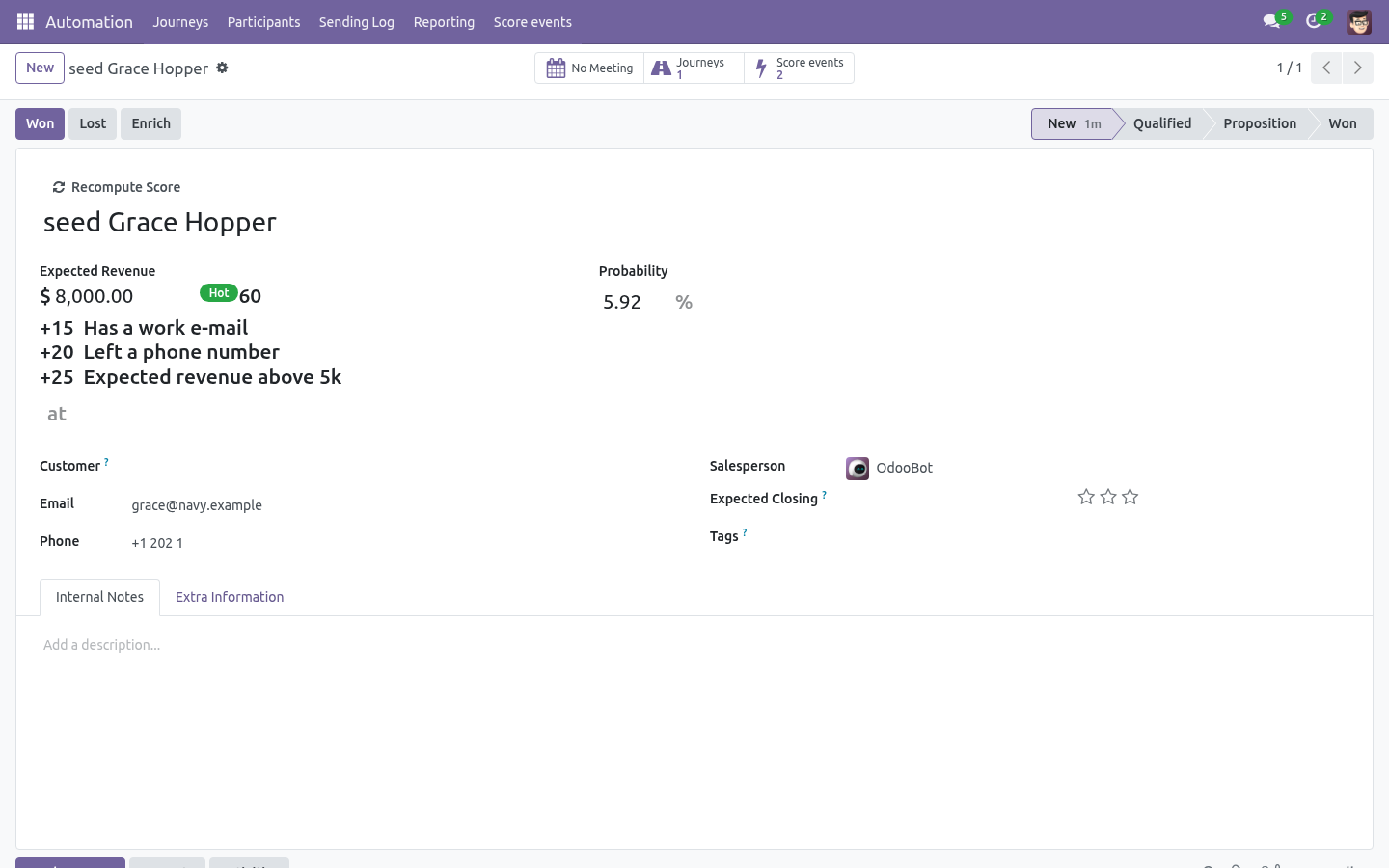Move lead to Proposition stage
The height and width of the screenshot is (868, 1389).
coord(1259,123)
